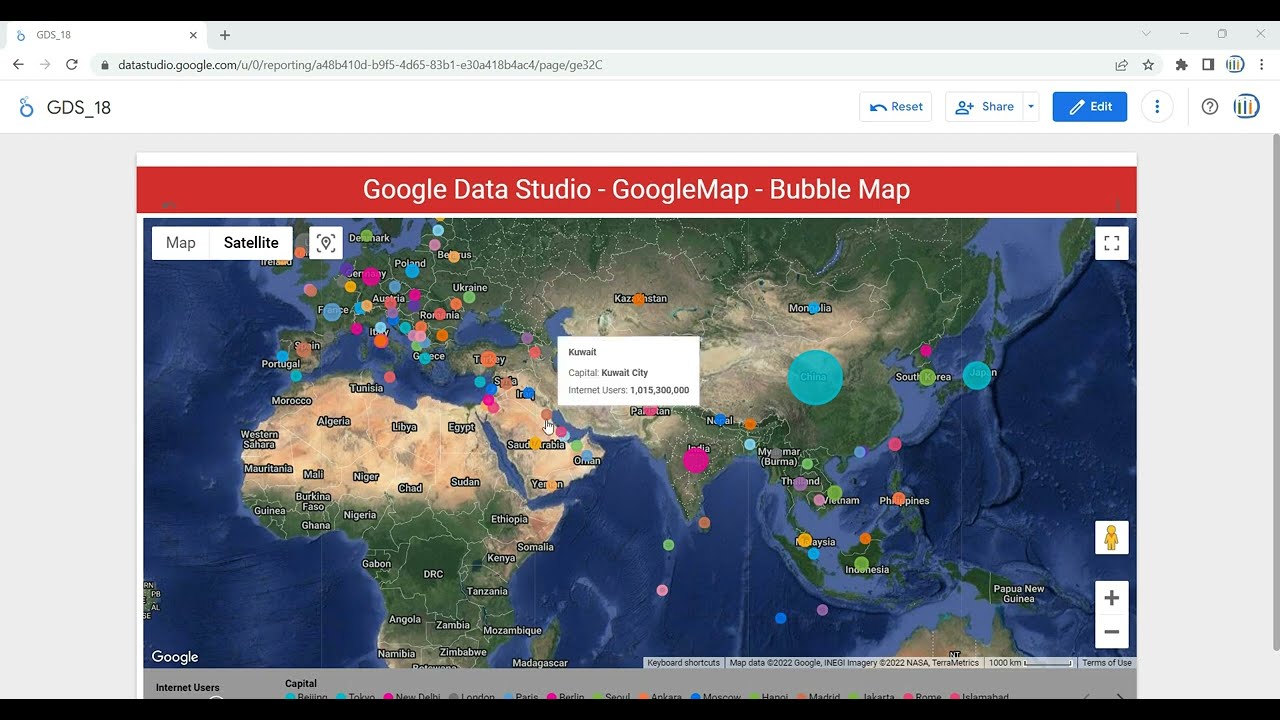Viewport: 1280px width, 720px height.
Task: Click the Sudan country label
Action: point(465,482)
